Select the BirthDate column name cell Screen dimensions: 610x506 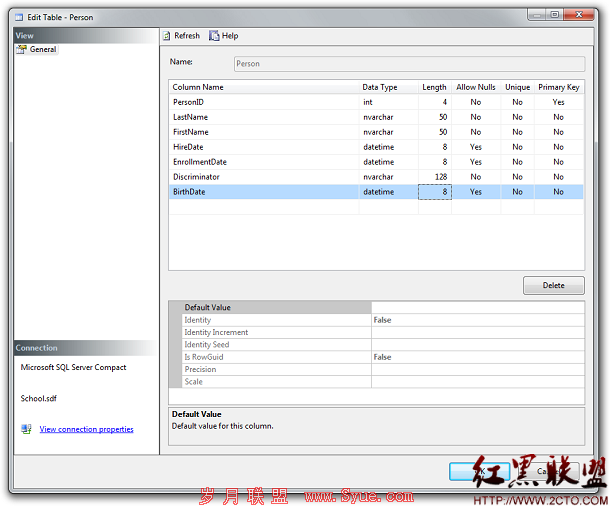[264, 192]
